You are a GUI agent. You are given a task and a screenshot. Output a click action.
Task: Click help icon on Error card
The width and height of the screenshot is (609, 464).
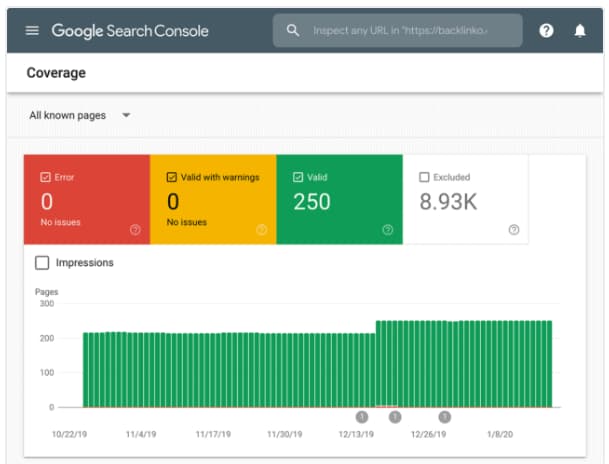tap(135, 229)
